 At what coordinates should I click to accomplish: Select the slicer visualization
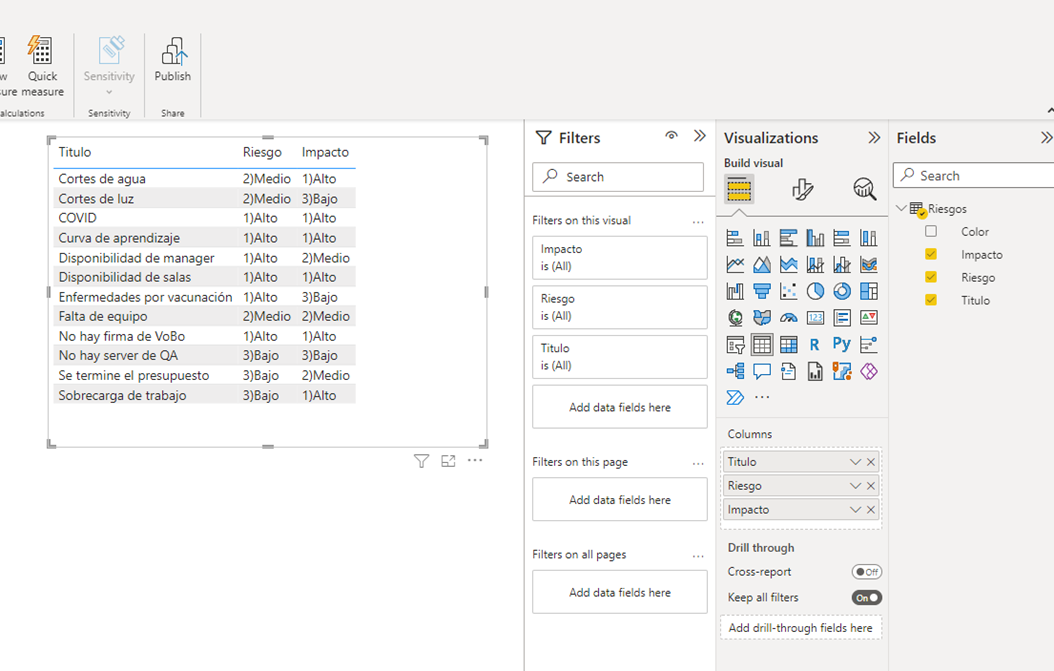point(736,344)
